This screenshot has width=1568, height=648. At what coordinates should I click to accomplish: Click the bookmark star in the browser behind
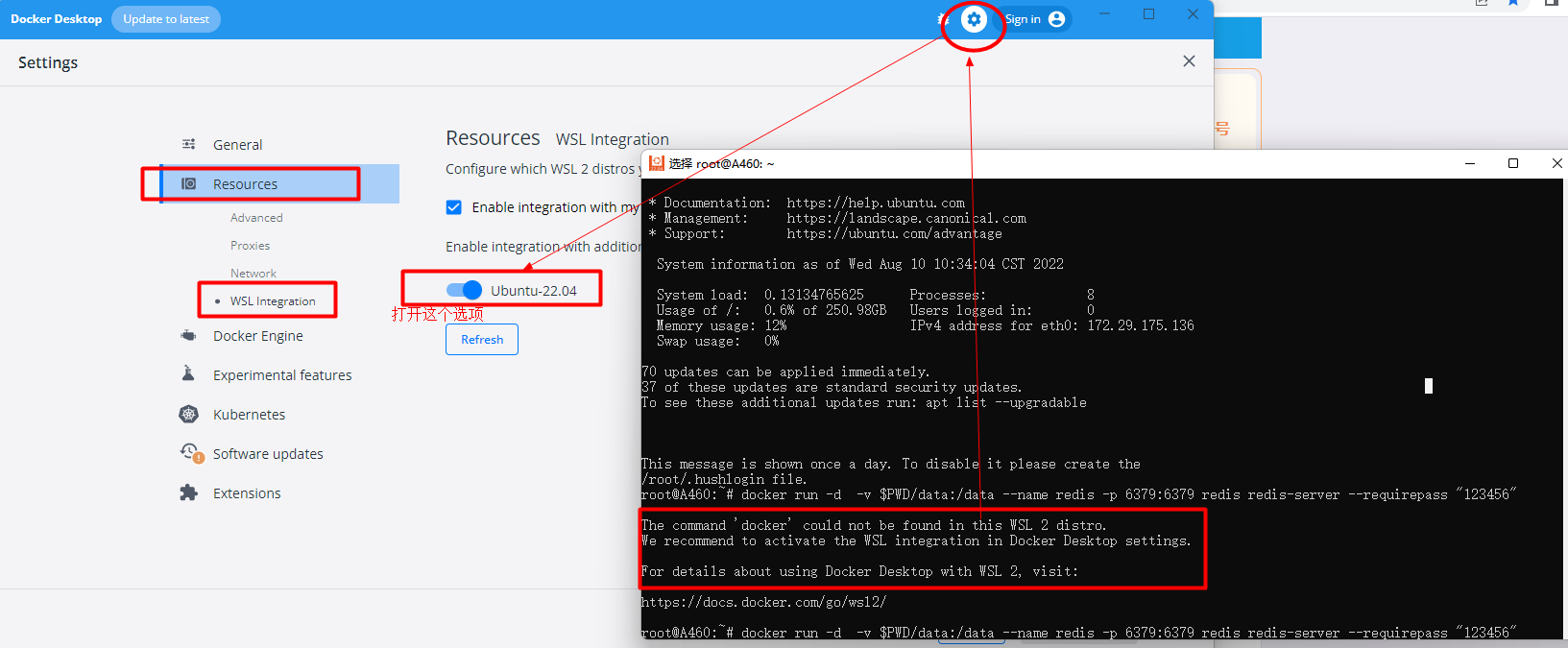pyautogui.click(x=1513, y=3)
